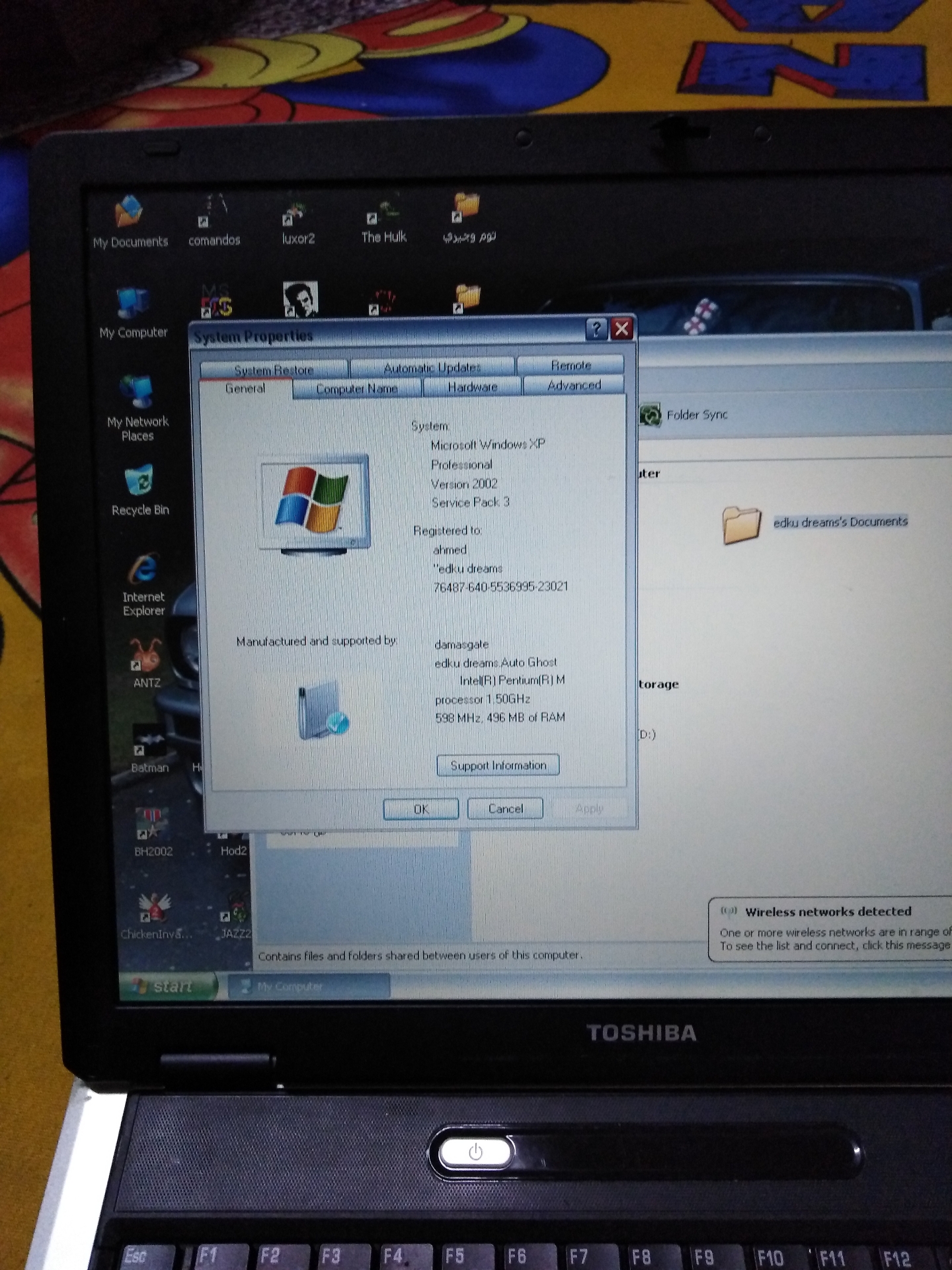952x1270 pixels.
Task: Select the ChickenInva... desktop shortcut
Action: tap(156, 916)
